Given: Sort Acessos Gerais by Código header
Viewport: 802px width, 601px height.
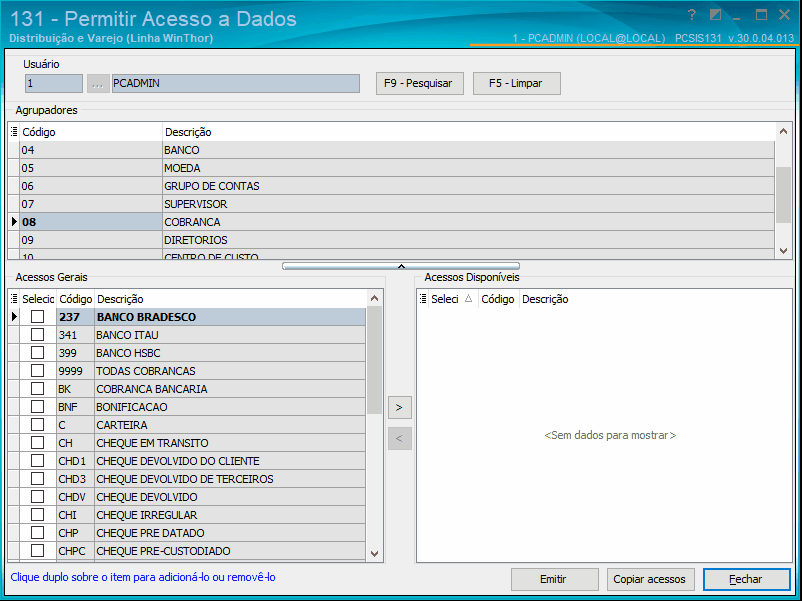Looking at the screenshot, I should coord(75,299).
